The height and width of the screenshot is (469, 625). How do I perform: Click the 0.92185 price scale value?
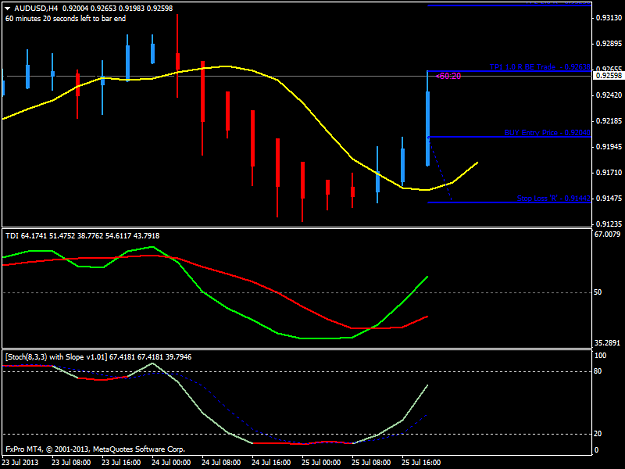[x=609, y=121]
